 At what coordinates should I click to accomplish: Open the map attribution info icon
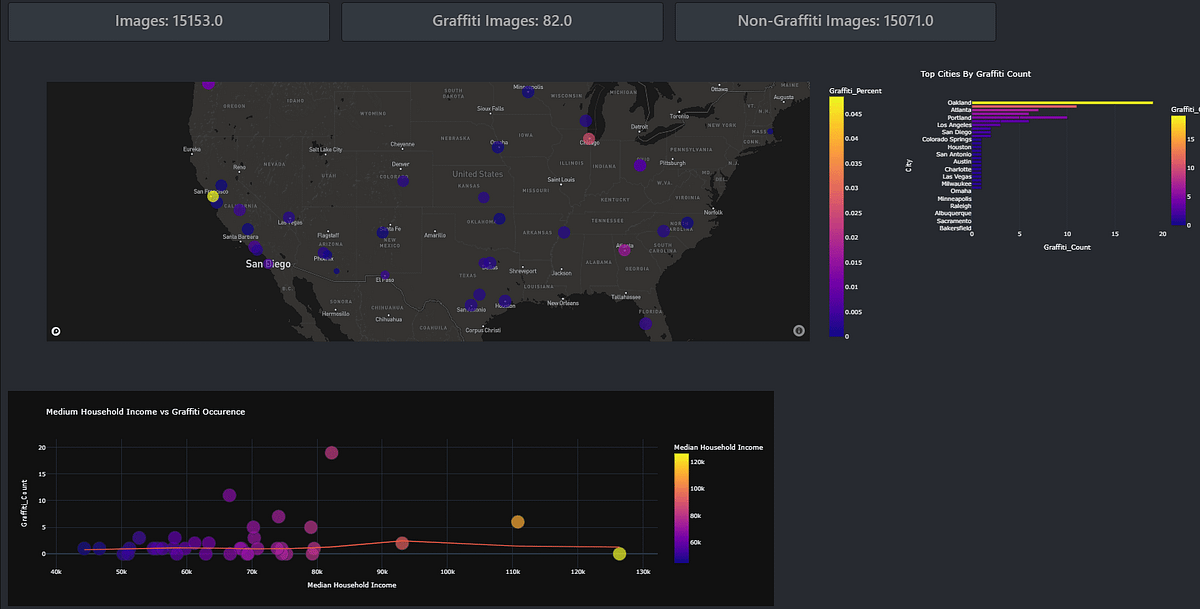(798, 329)
